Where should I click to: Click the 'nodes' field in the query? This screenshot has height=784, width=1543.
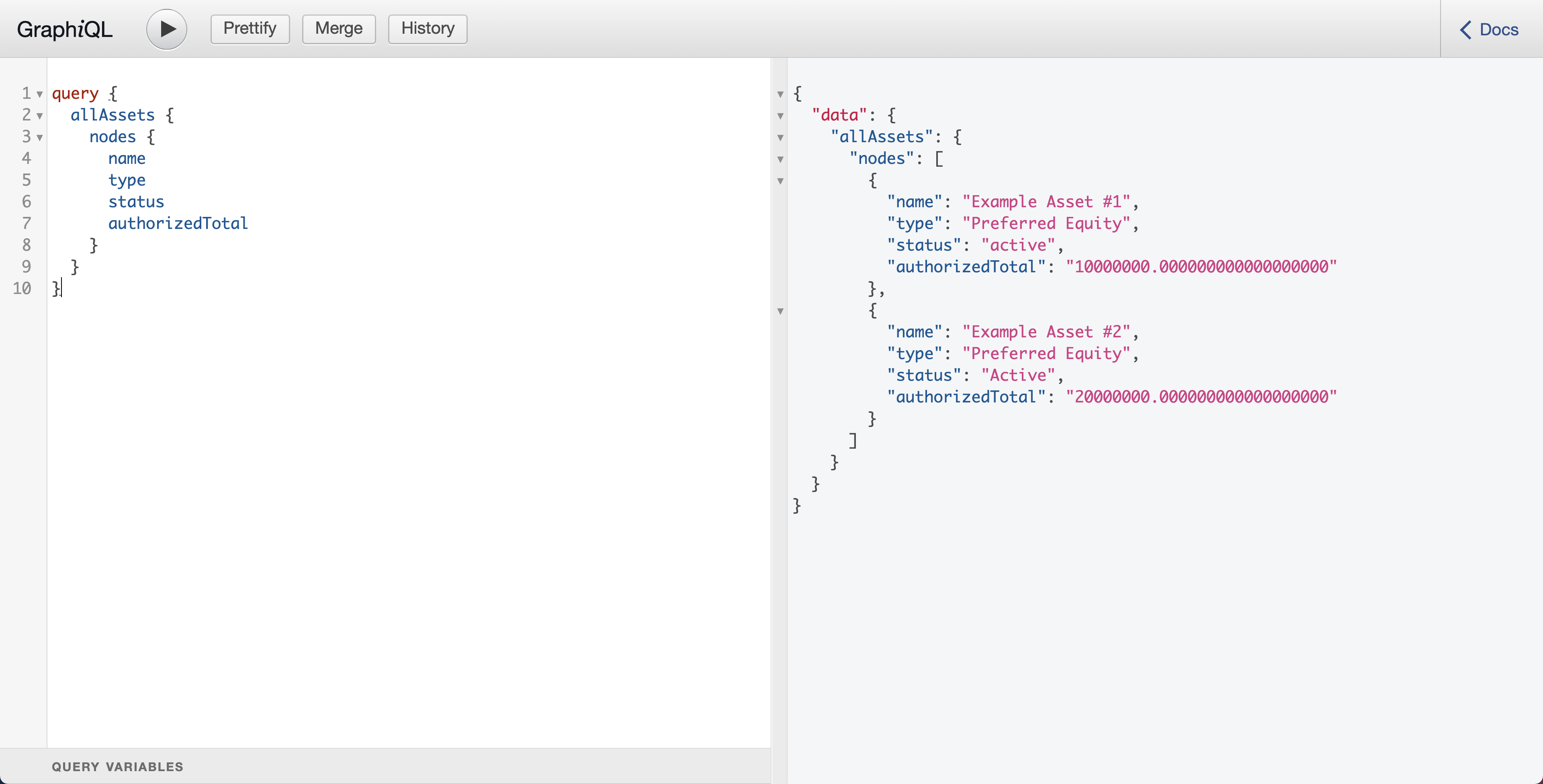point(113,137)
